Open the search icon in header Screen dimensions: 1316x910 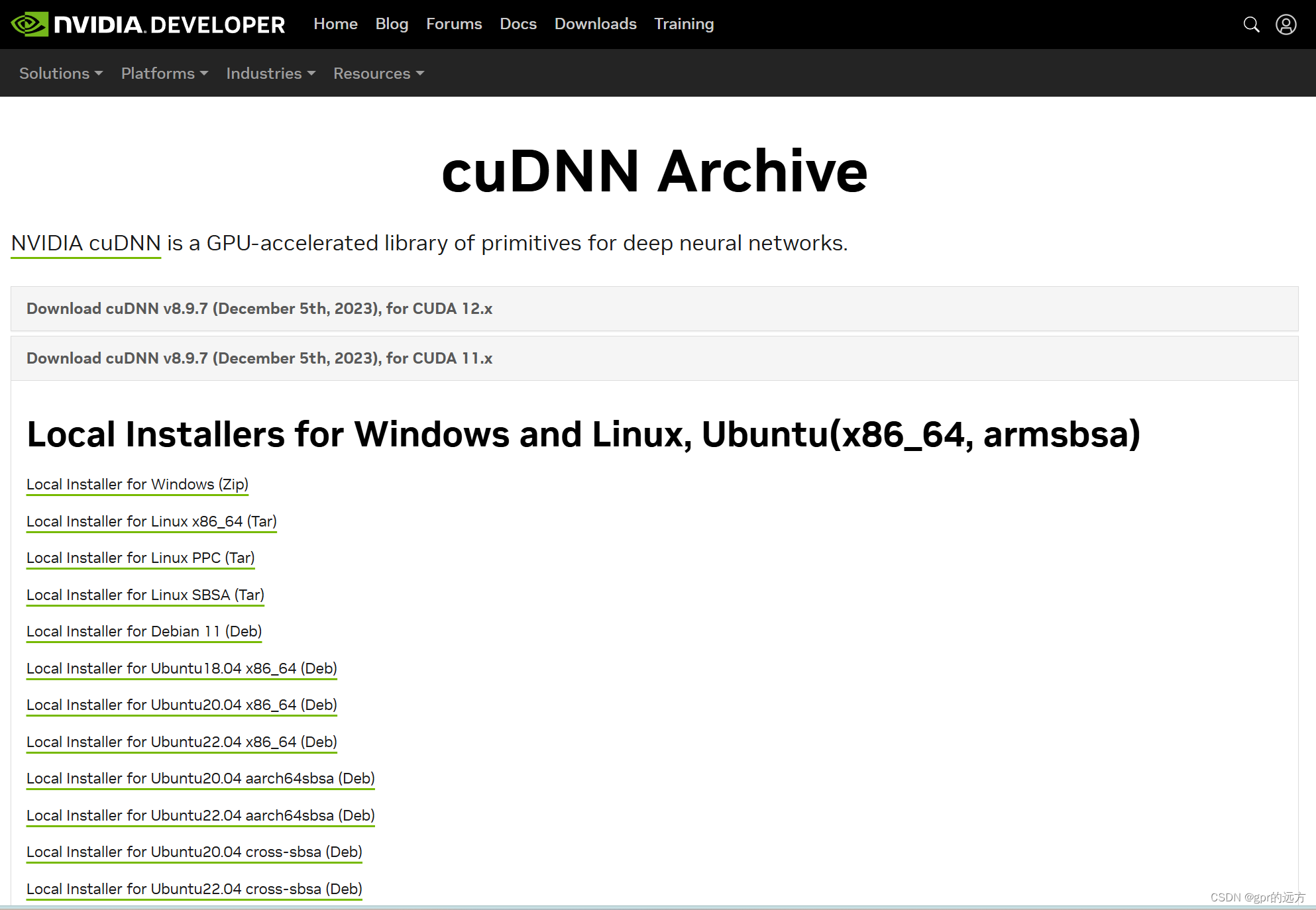point(1251,25)
